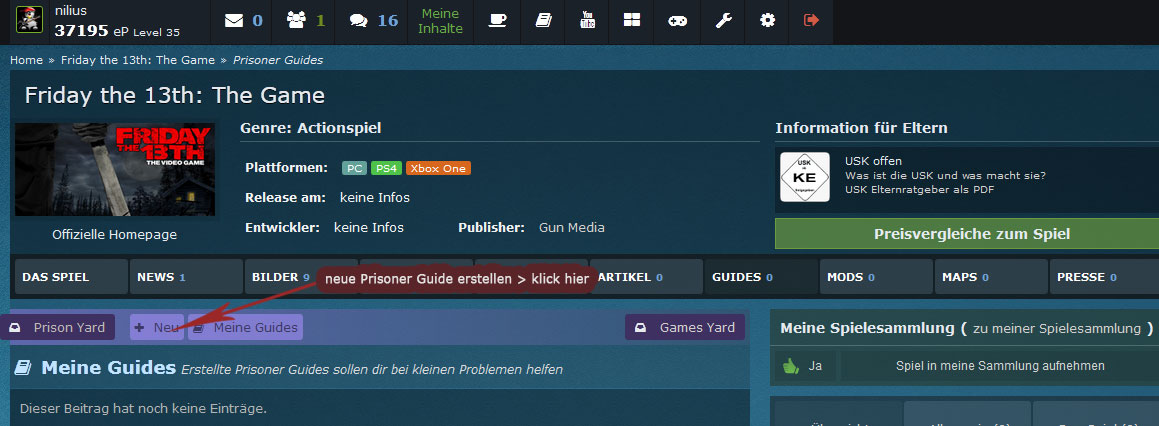
Task: Click the Gun Media publisher link
Action: pyautogui.click(x=572, y=227)
